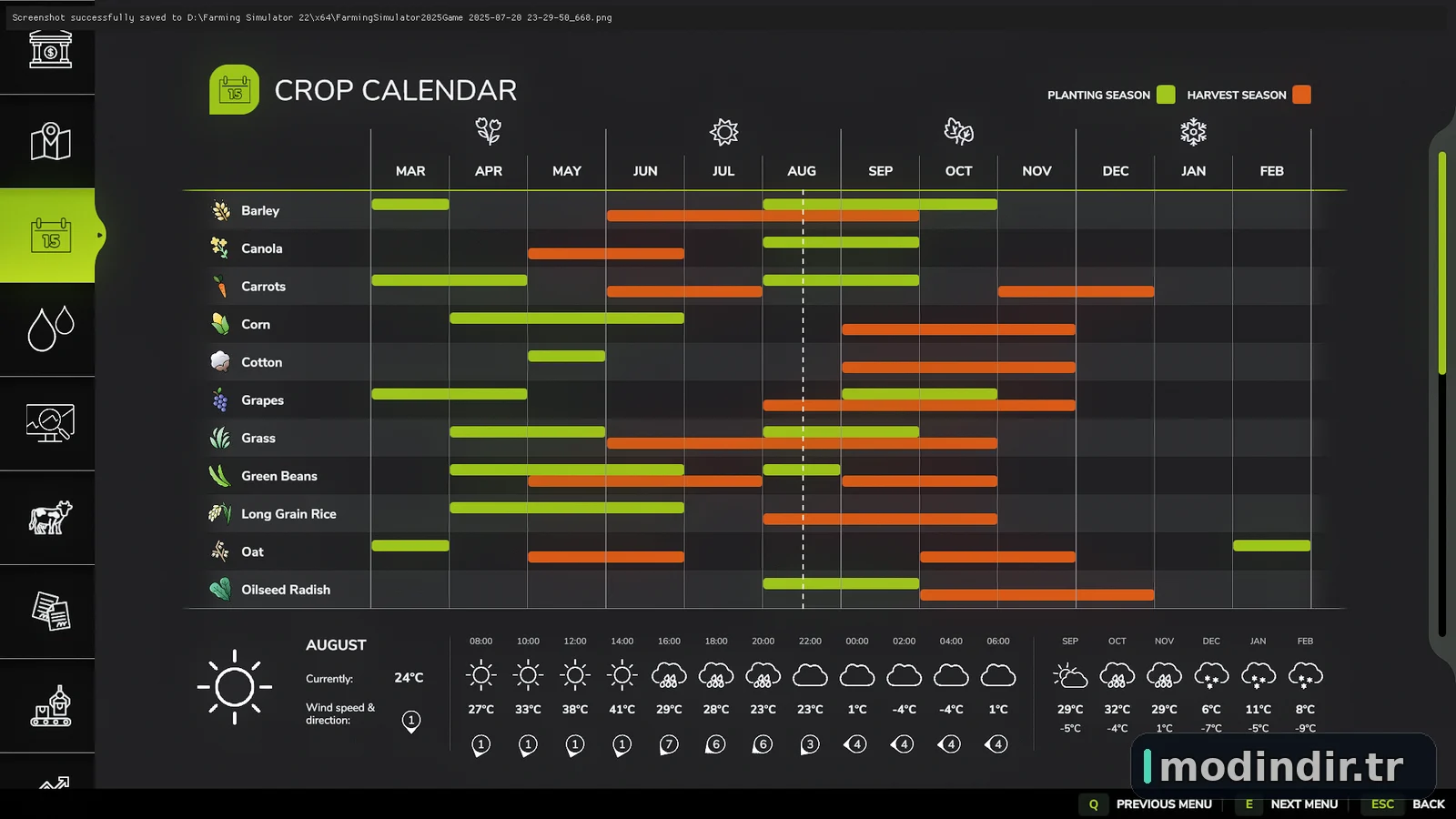Click the AUG month column header
1456x819 pixels.
(802, 171)
